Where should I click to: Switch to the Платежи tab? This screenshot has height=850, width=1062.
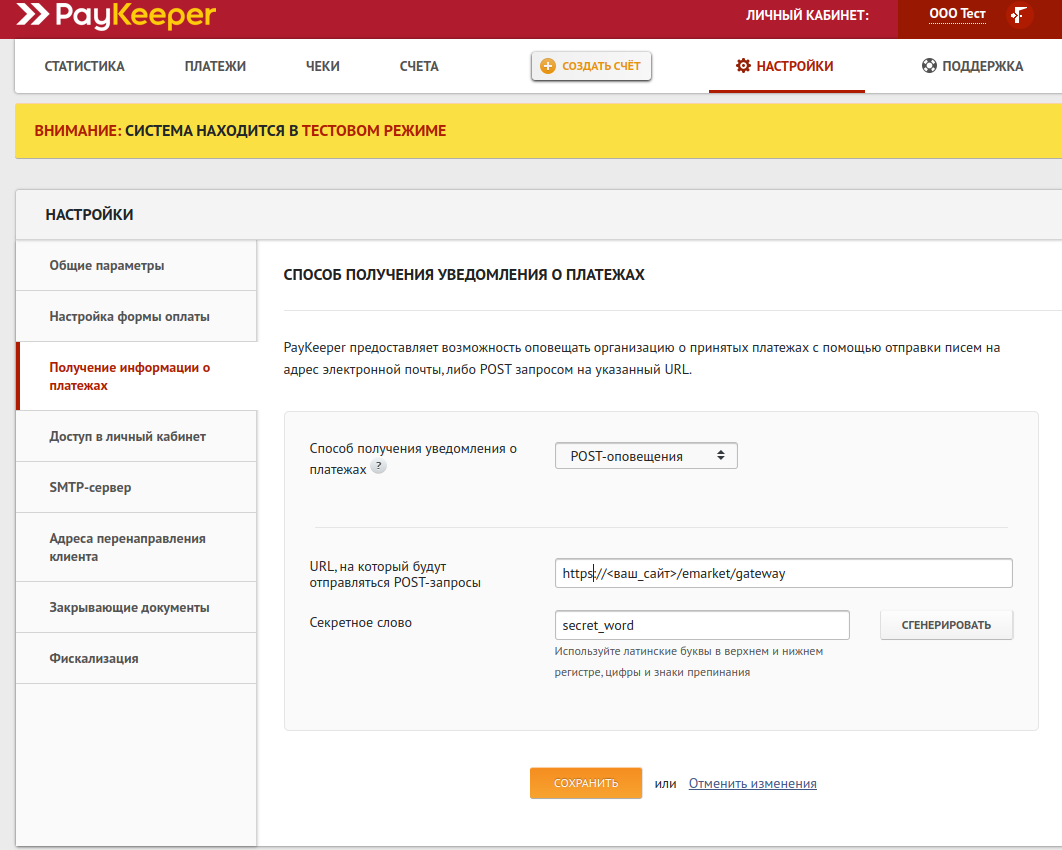coord(215,66)
